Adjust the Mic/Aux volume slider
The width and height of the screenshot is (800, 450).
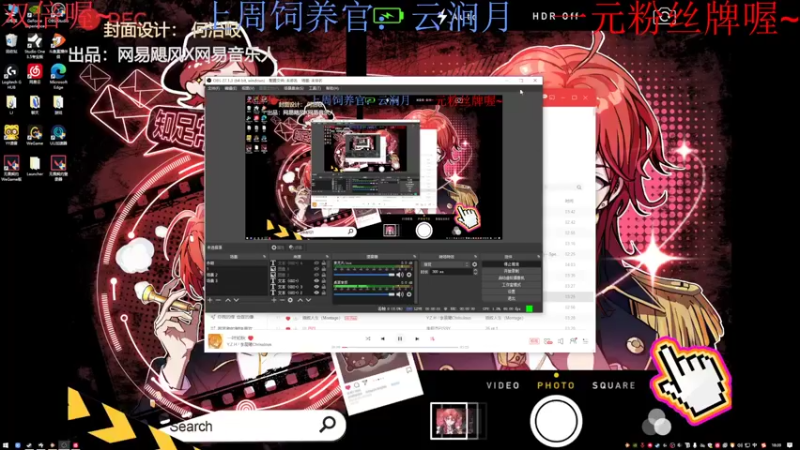(364, 274)
